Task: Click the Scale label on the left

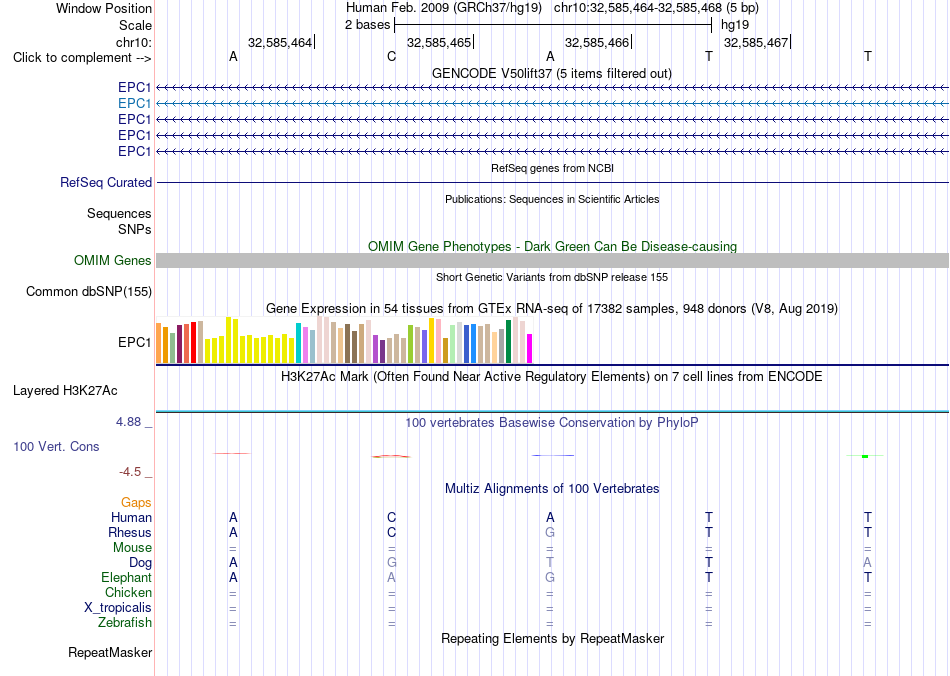Action: click(135, 25)
